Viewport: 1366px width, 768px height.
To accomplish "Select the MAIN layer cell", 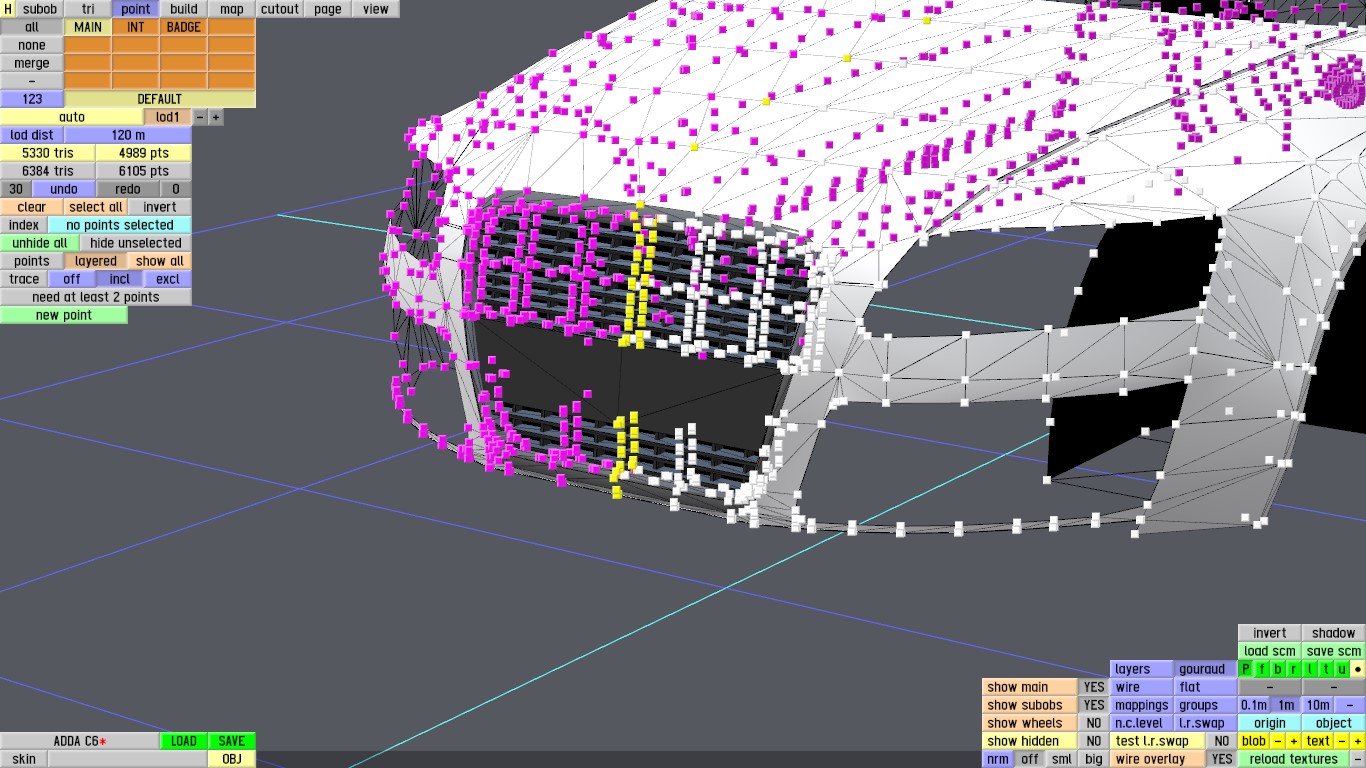I will pyautogui.click(x=88, y=27).
